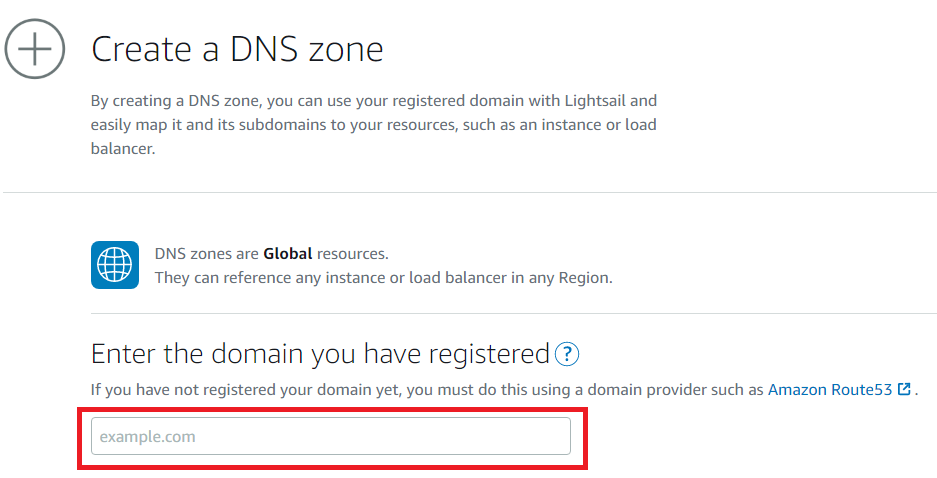Image resolution: width=937 pixels, height=478 pixels.
Task: Focus the example.com domain input field
Action: [330, 437]
